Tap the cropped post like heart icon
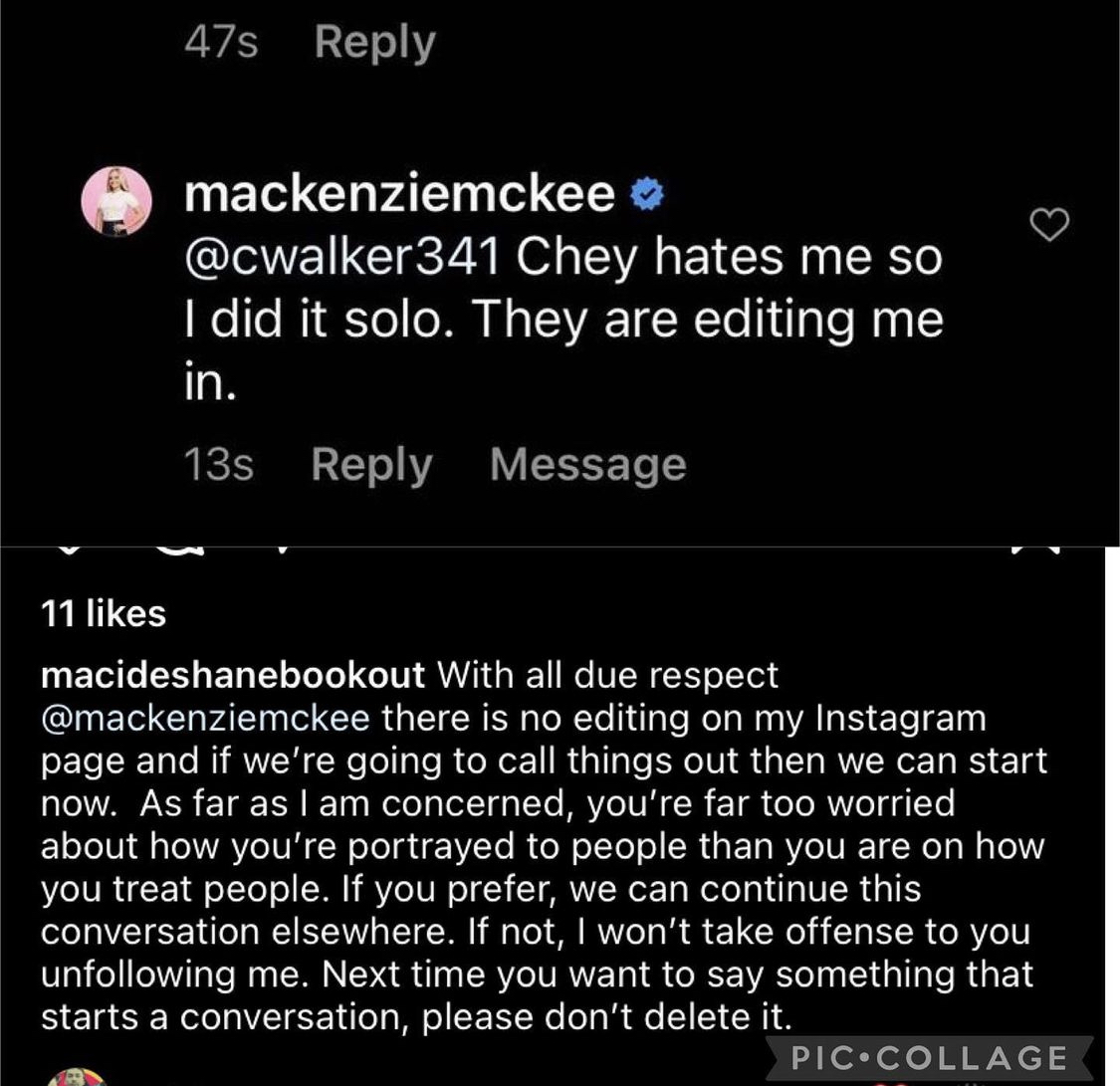The image size is (1120, 1086). 68,548
